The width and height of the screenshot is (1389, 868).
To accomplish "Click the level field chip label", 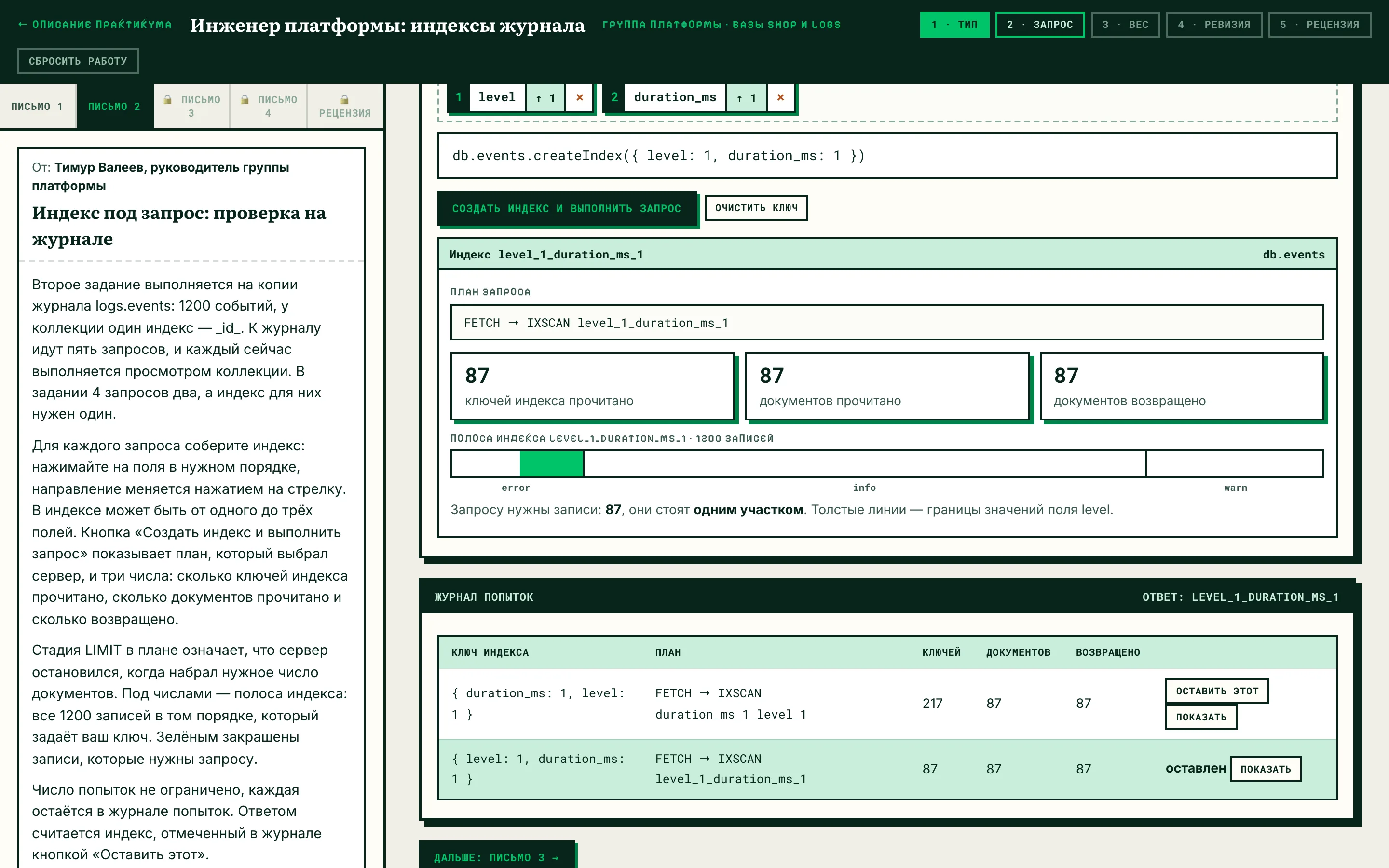I will pos(497,97).
